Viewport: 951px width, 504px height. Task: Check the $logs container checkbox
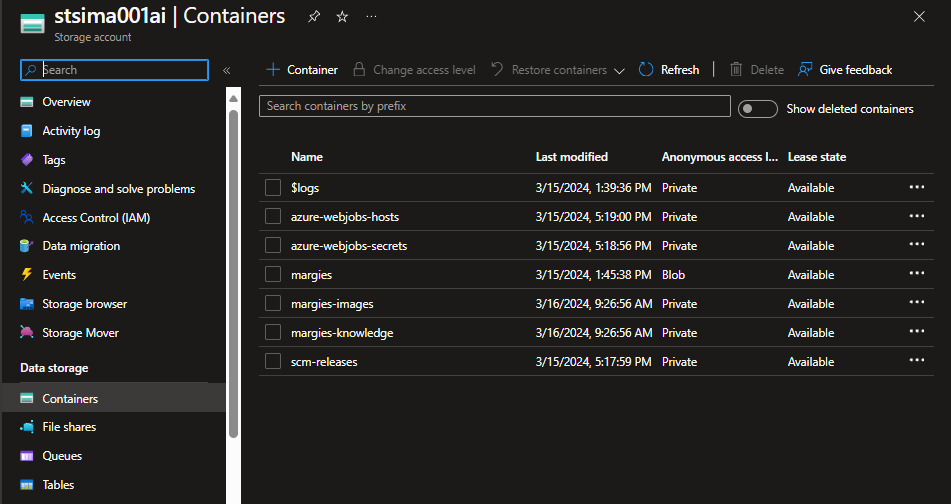click(x=273, y=187)
